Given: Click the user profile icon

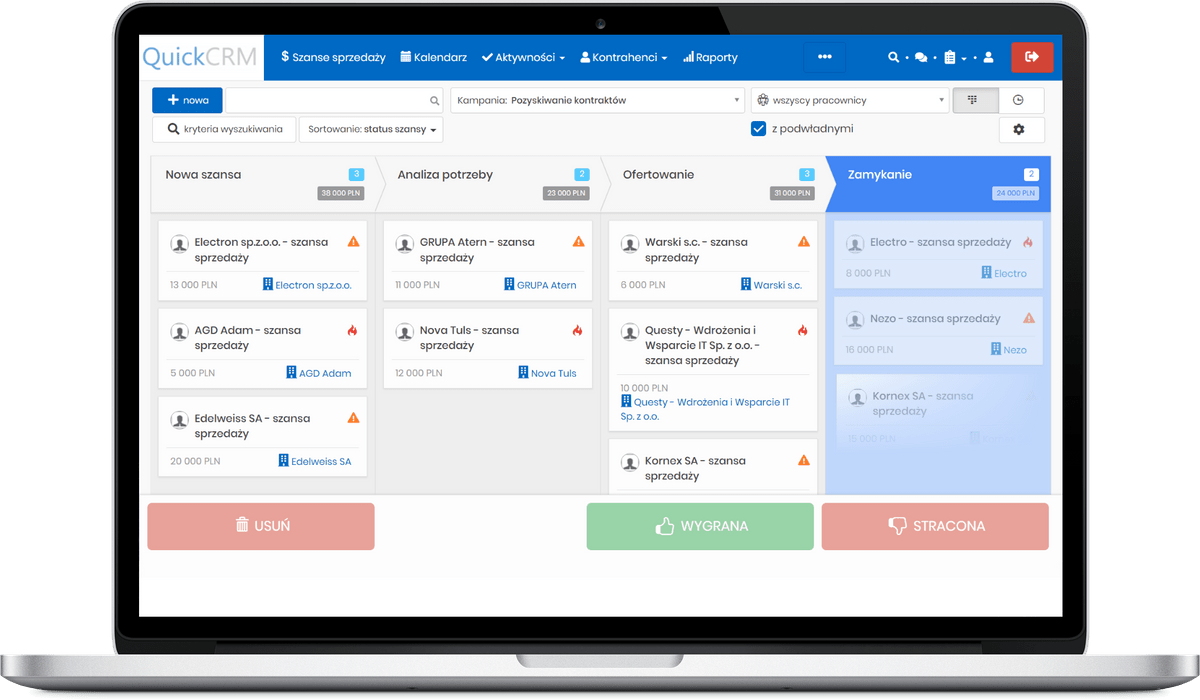Looking at the screenshot, I should pos(988,57).
